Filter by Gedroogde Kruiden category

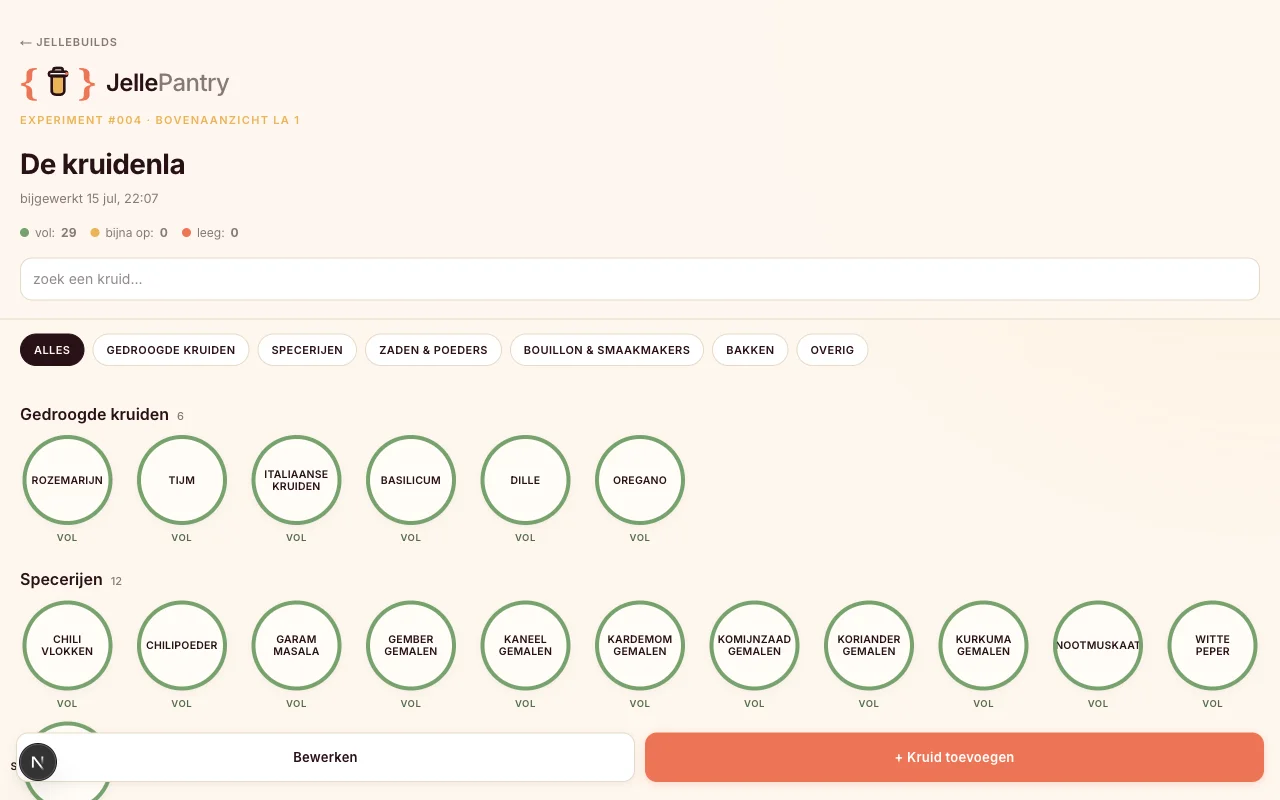[x=171, y=350]
